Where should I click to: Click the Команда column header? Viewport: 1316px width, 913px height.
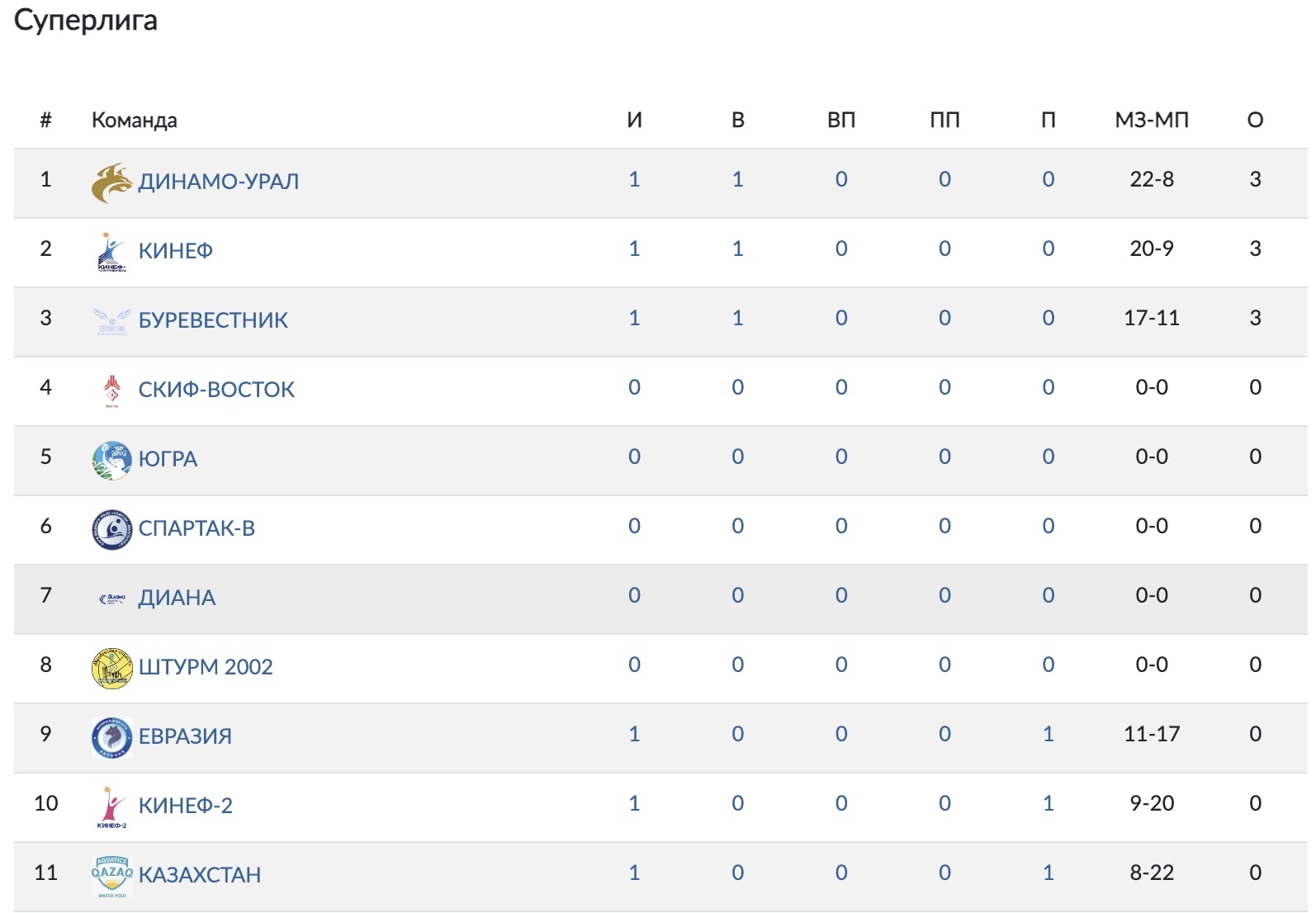134,121
